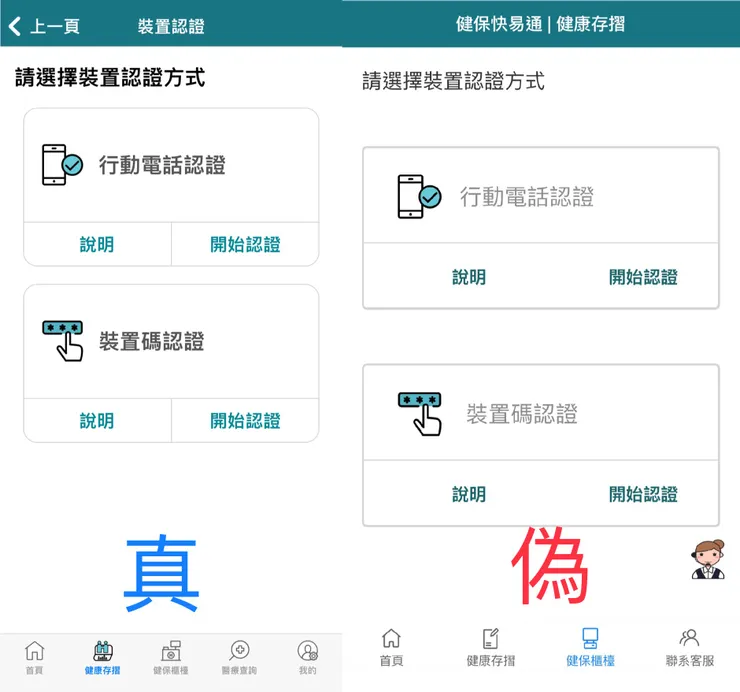Tap phone checkmark icon in right screen
Viewport: 740px width, 692px height.
coord(420,196)
